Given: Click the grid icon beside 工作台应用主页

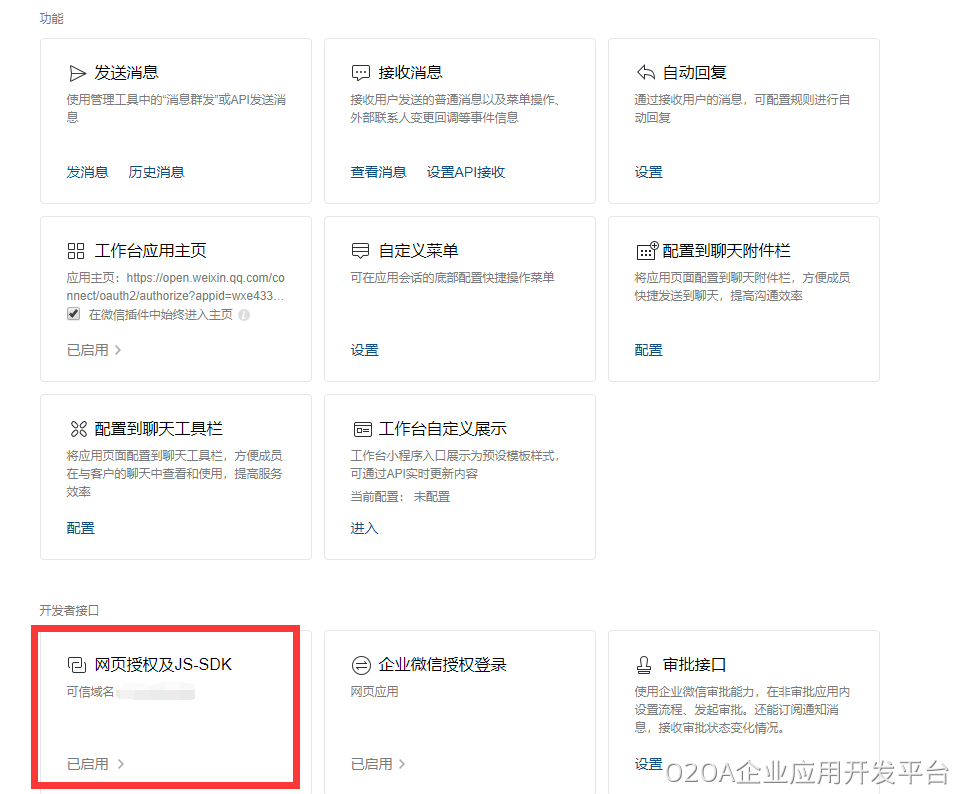Looking at the screenshot, I should [x=77, y=251].
